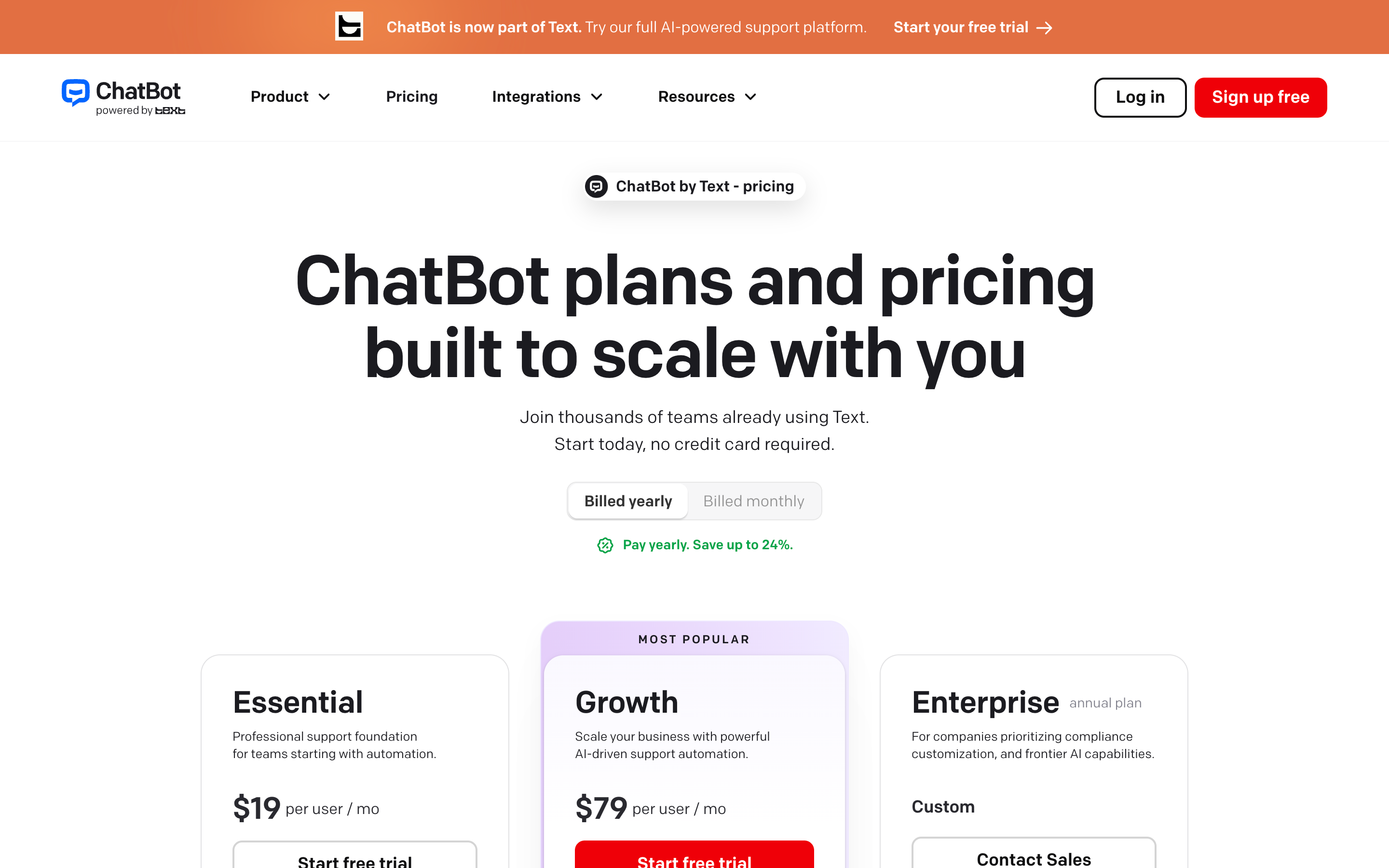Click 'Start your free trial' in the banner

click(961, 27)
